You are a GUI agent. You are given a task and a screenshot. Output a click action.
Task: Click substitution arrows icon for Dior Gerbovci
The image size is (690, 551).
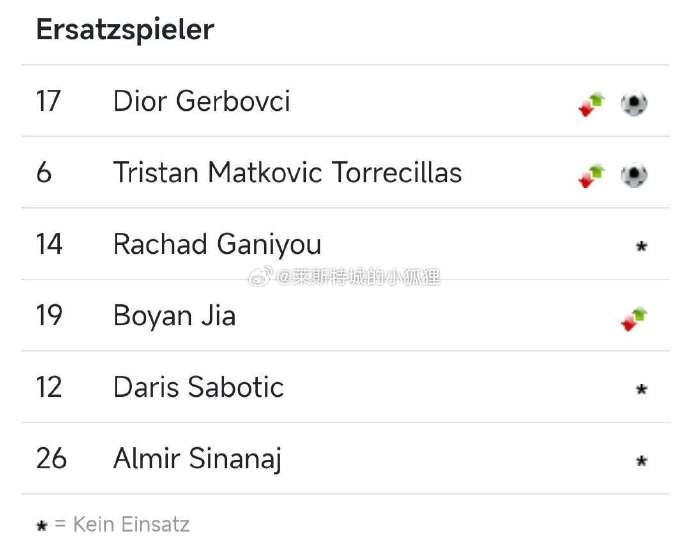591,104
